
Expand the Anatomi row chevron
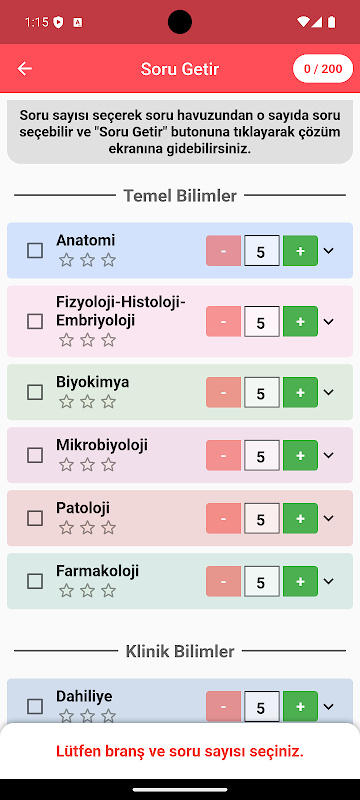coord(329,251)
